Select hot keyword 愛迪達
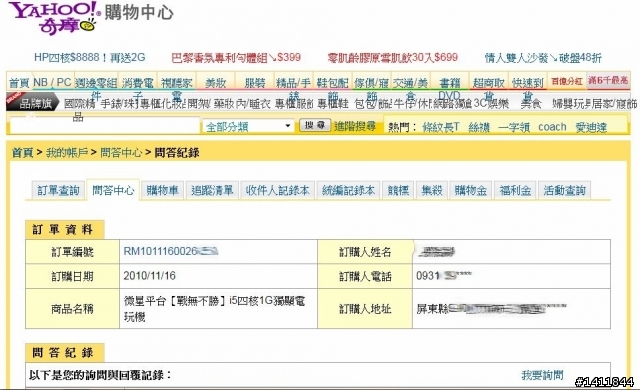Viewport: 640px width, 390px height. (591, 127)
